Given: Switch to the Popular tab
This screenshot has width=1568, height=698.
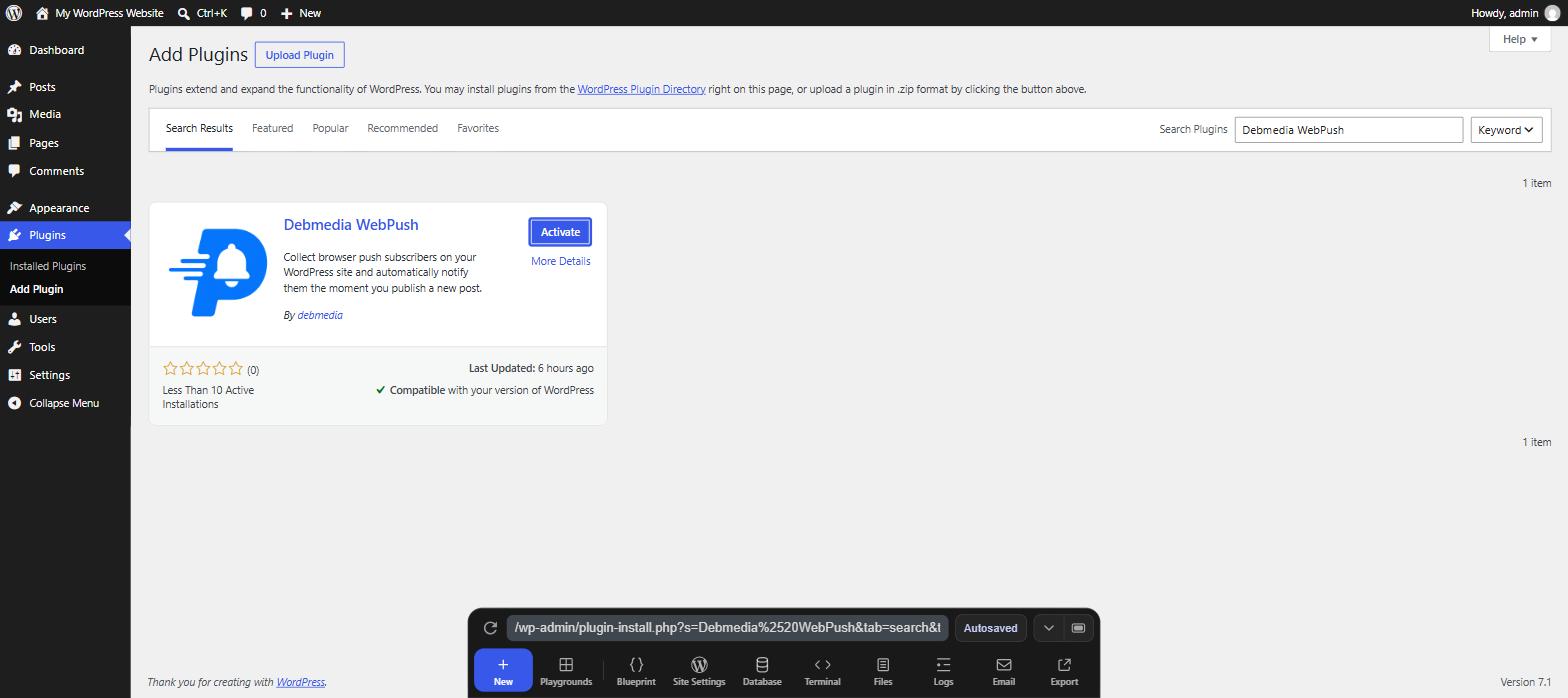Looking at the screenshot, I should click(330, 128).
